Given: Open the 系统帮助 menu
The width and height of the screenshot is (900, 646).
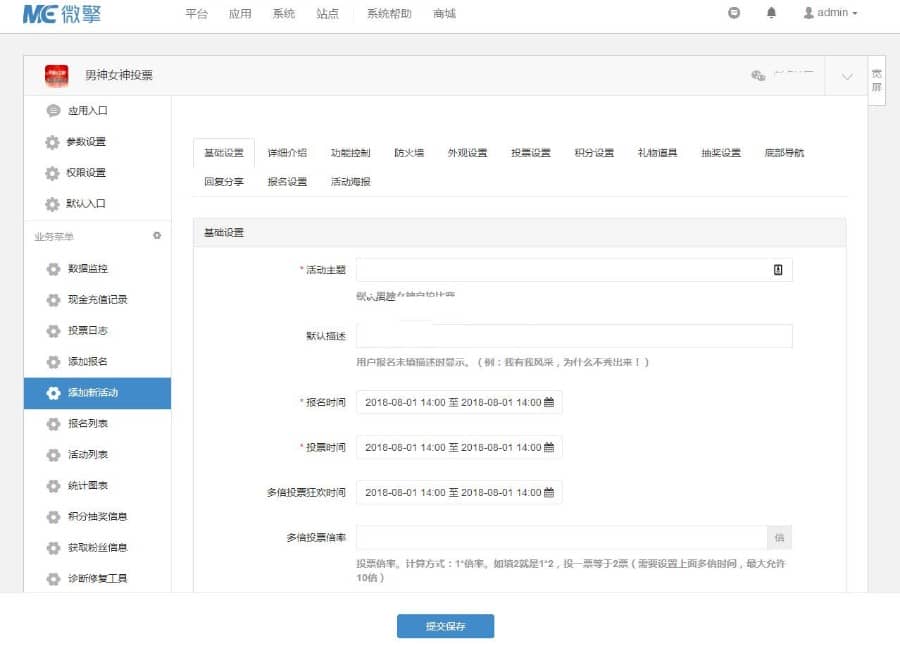Looking at the screenshot, I should click(x=389, y=14).
